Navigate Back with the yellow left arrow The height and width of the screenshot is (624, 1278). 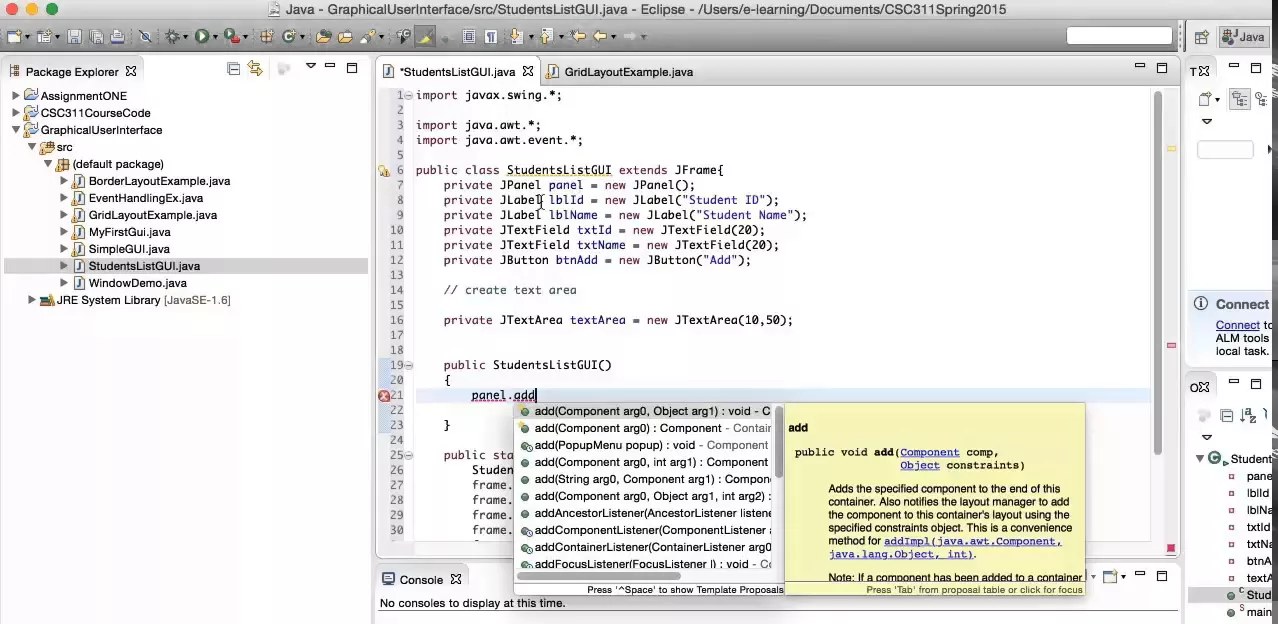(600, 37)
